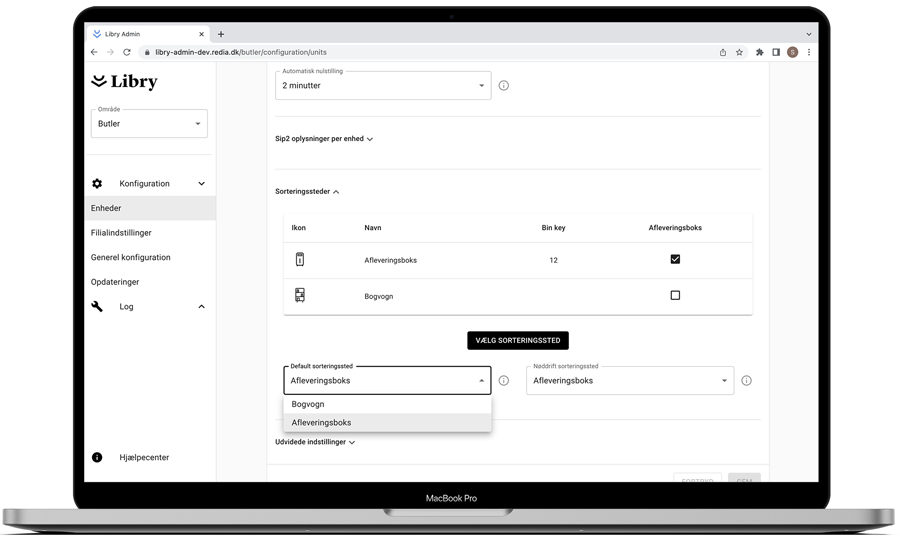This screenshot has width=900, height=541.
Task: Expand Sip2 oplysninger per enhed section
Action: click(x=324, y=139)
